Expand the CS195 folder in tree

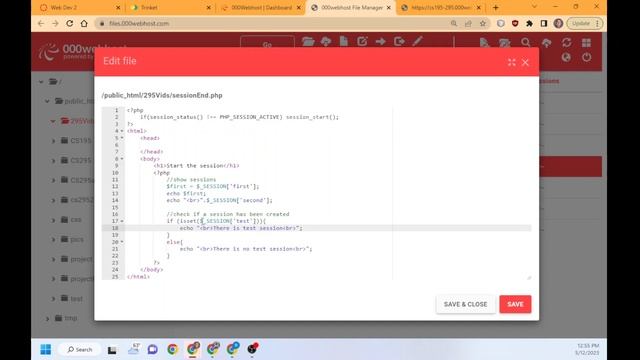coord(53,141)
